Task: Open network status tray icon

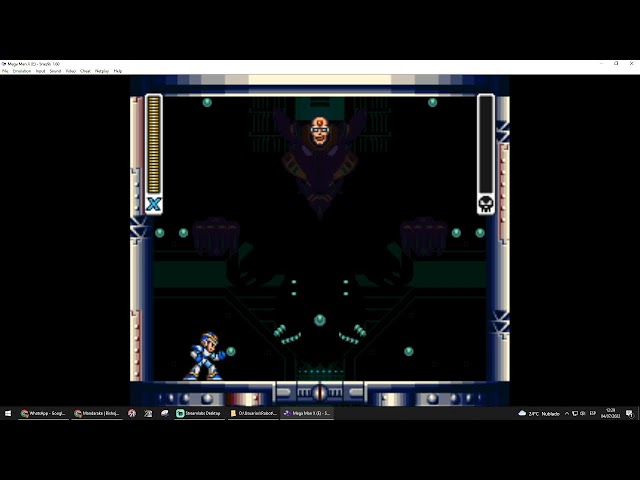Action: point(575,413)
